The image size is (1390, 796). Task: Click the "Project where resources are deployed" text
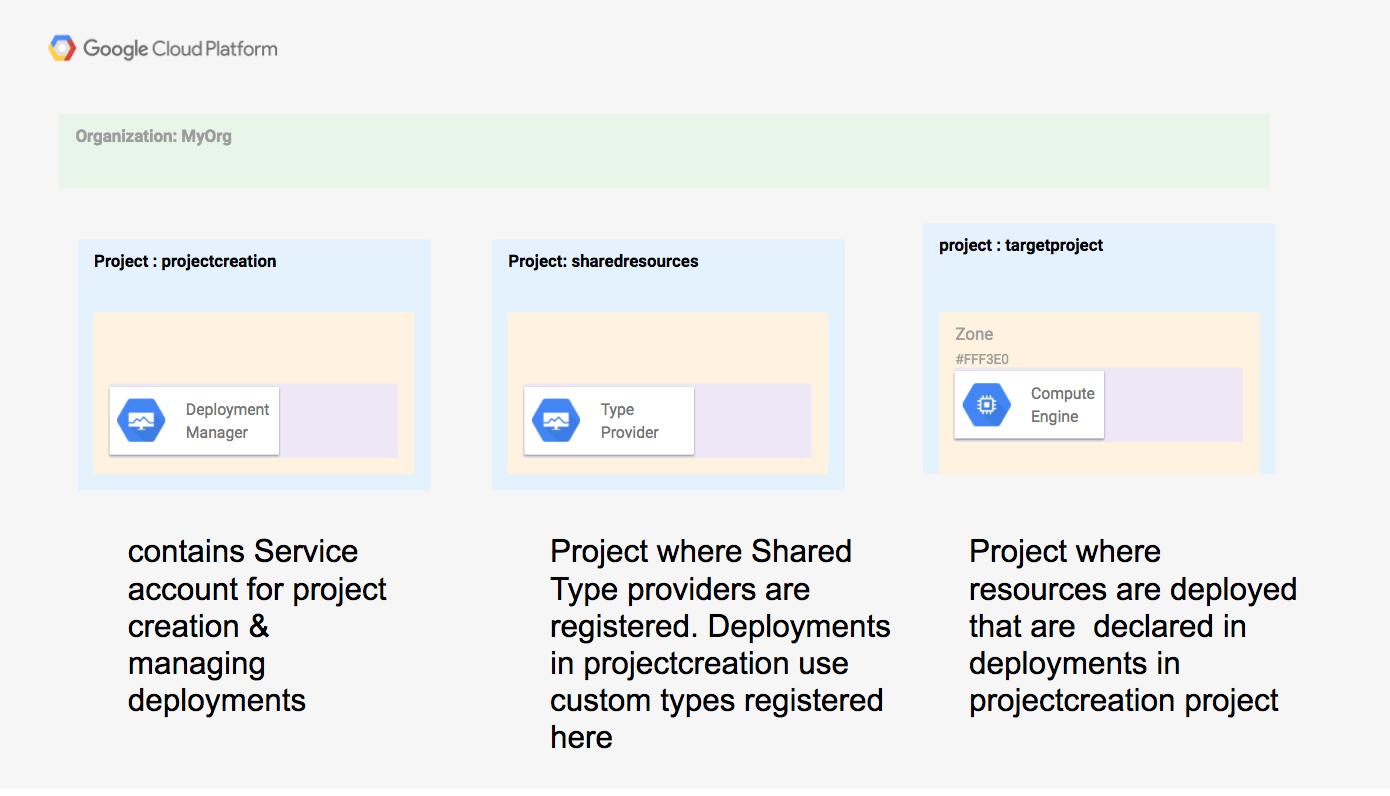tap(1132, 625)
